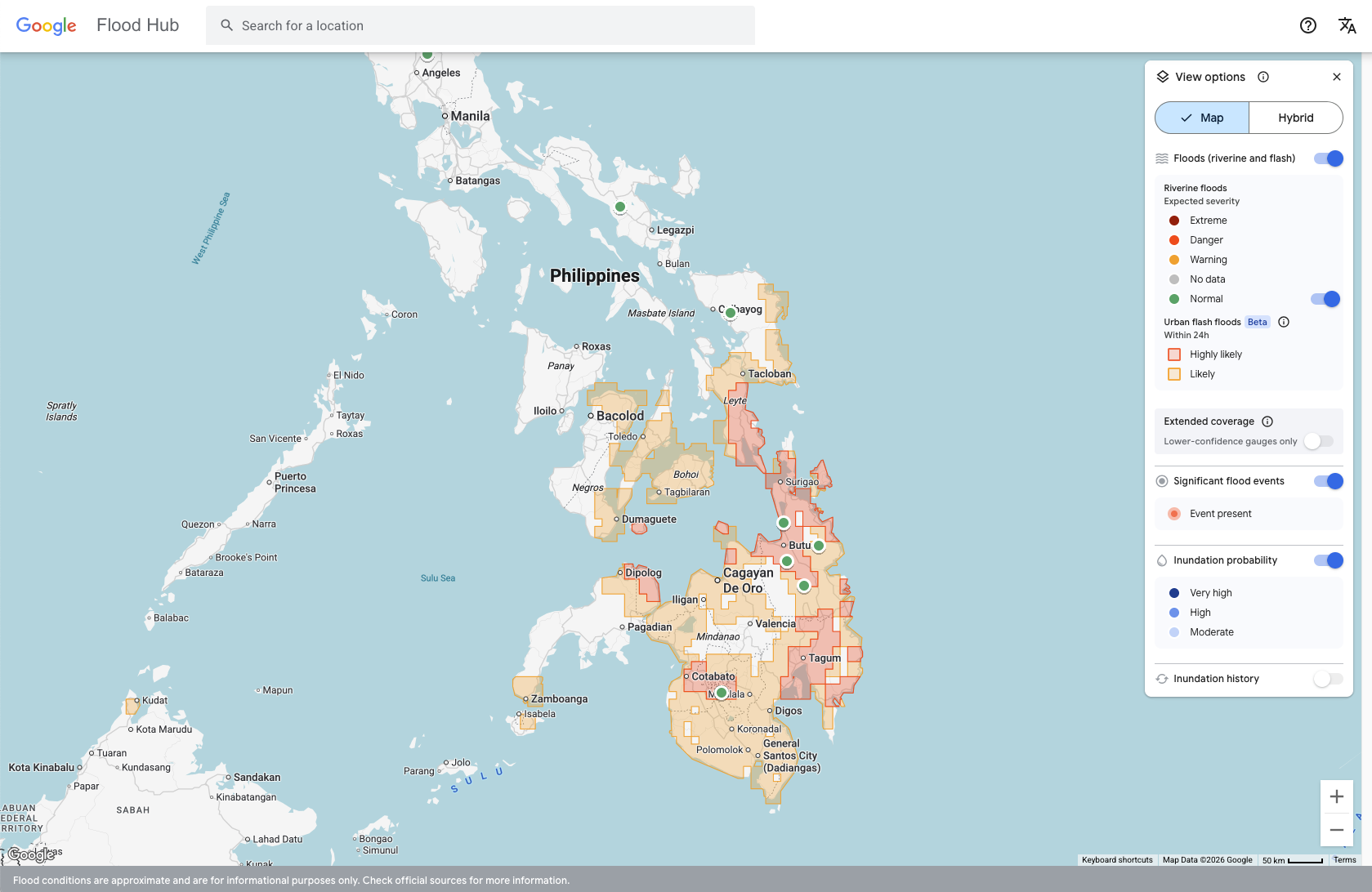Open the Terms link

point(1344,860)
